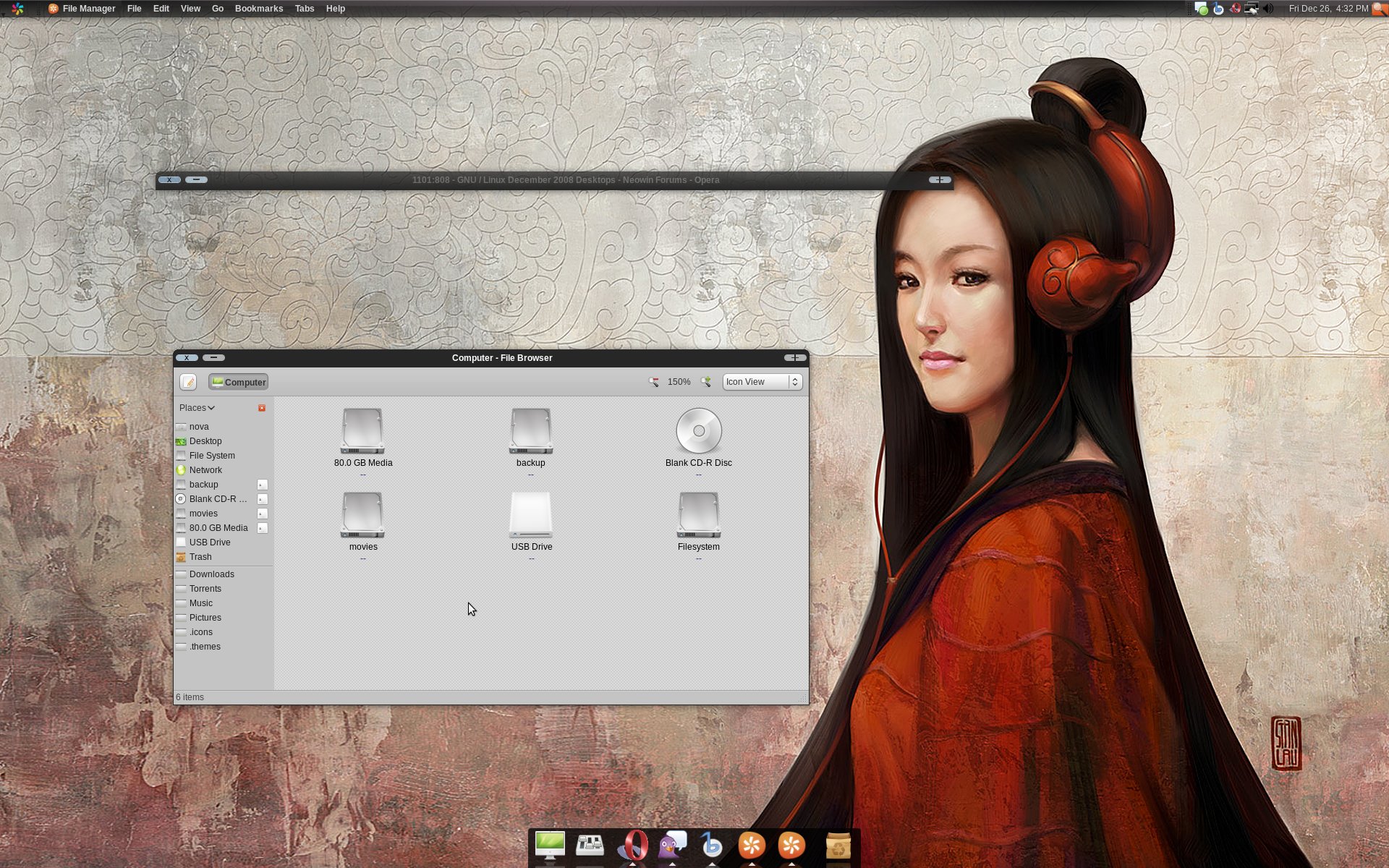1389x868 pixels.
Task: Click the edit location pencil button
Action: click(x=188, y=382)
